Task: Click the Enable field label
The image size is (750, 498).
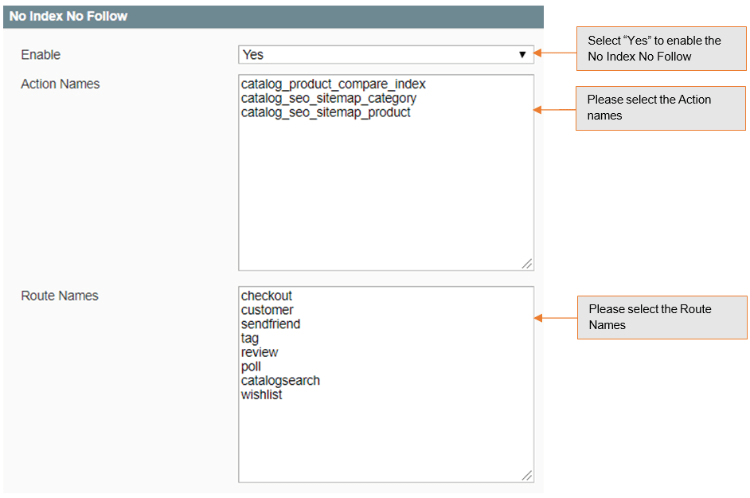Action: [40, 55]
